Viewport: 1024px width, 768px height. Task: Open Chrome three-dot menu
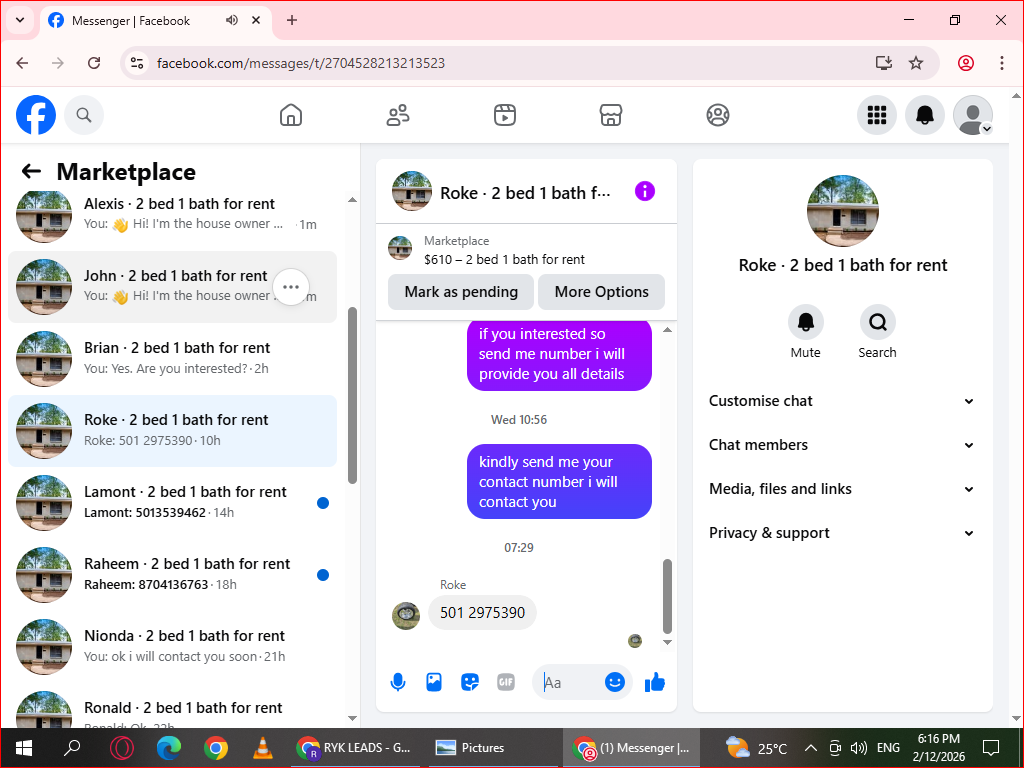click(1002, 63)
